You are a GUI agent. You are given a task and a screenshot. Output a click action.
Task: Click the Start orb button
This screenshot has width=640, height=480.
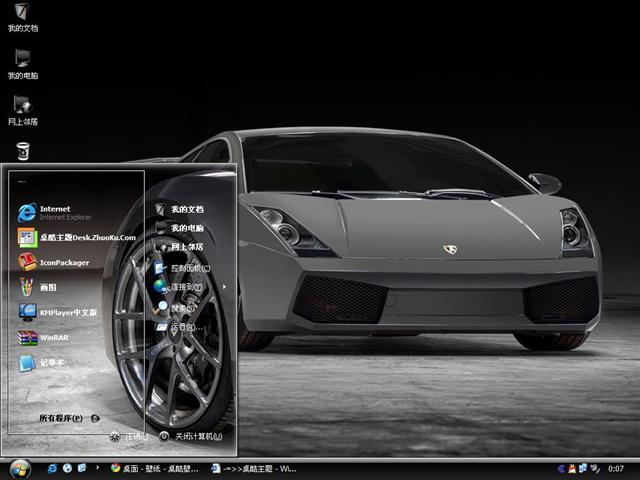[x=20, y=469]
